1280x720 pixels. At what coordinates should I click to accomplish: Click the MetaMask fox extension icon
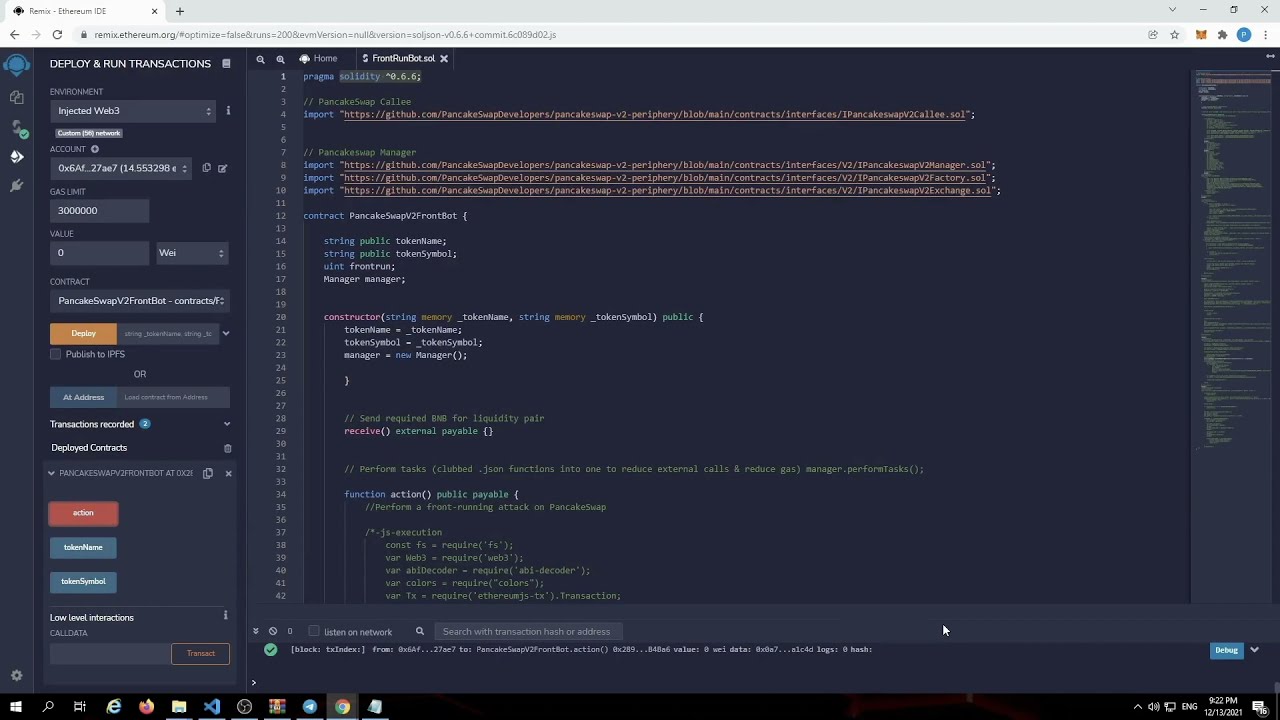pos(1201,34)
